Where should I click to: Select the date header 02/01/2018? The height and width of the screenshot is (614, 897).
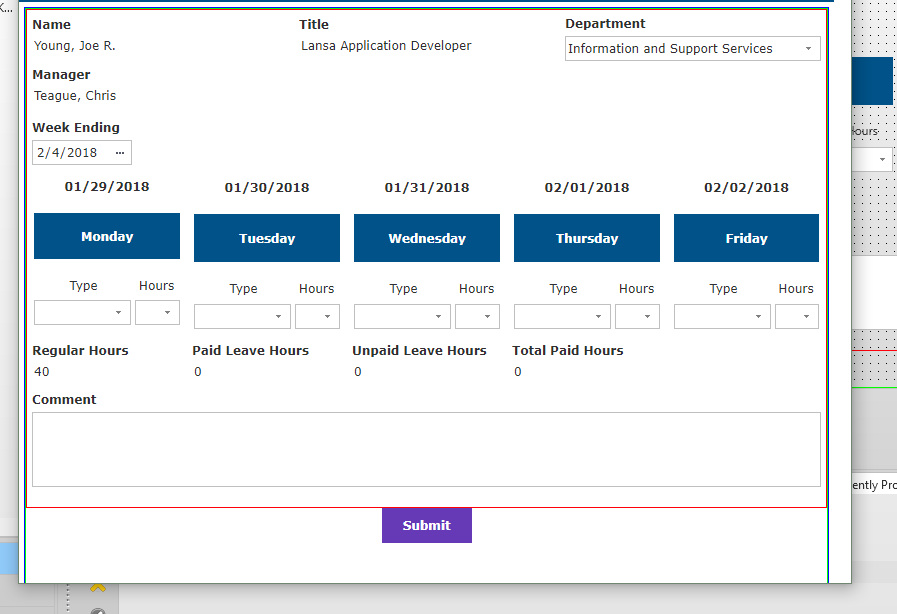pos(587,187)
